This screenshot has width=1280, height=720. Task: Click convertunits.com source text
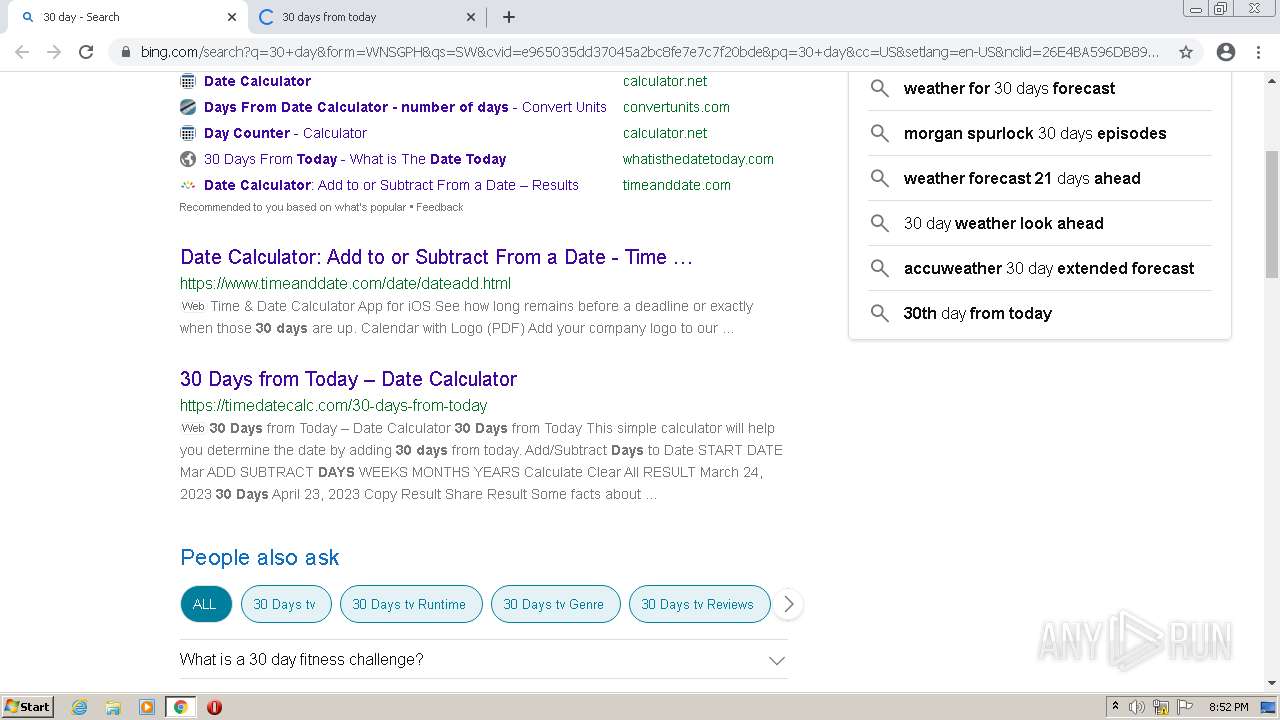(x=676, y=107)
